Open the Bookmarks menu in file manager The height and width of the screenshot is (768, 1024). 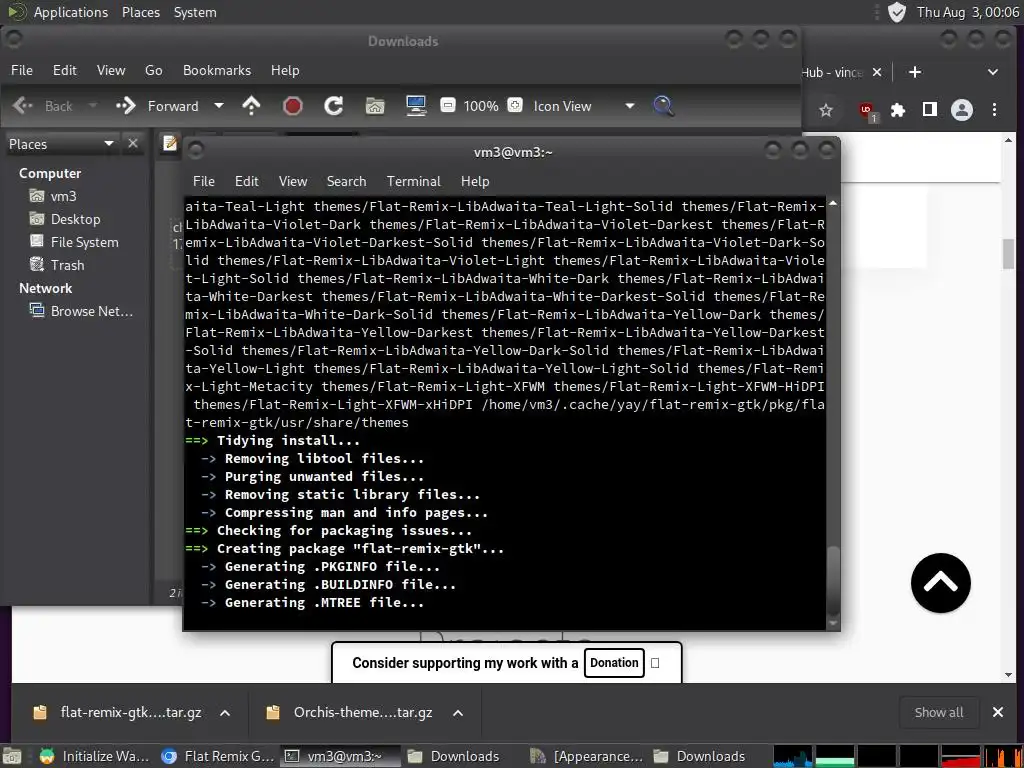[x=217, y=70]
